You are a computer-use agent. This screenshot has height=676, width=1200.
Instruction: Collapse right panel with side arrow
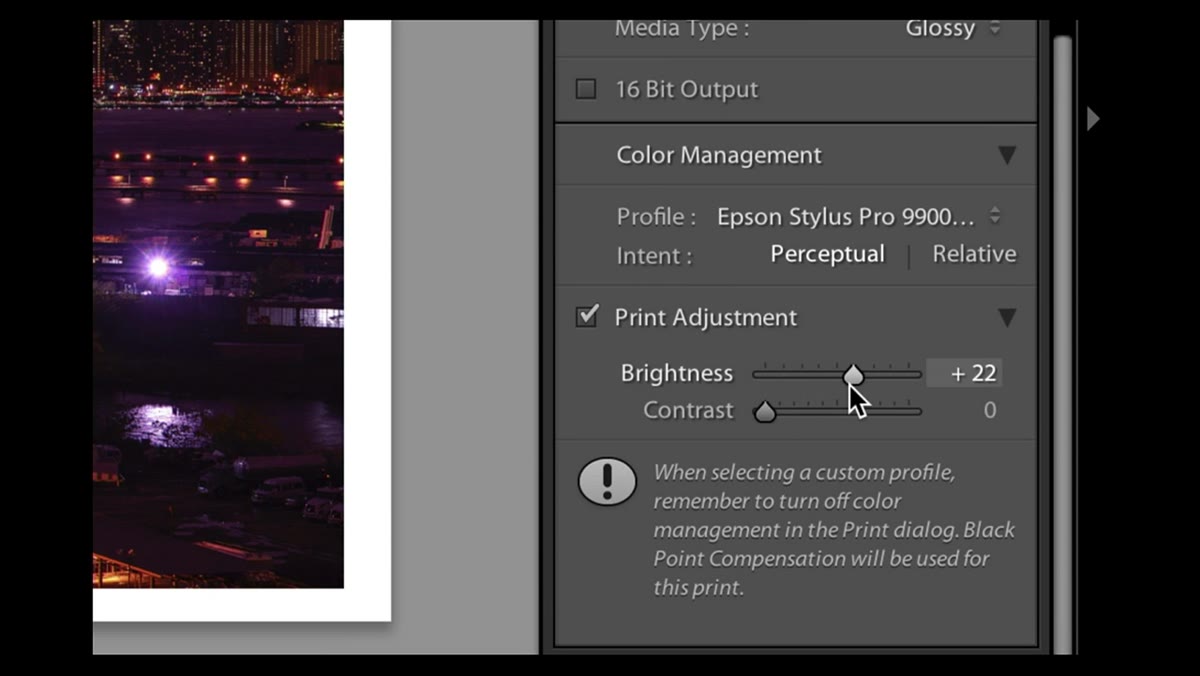(x=1093, y=119)
